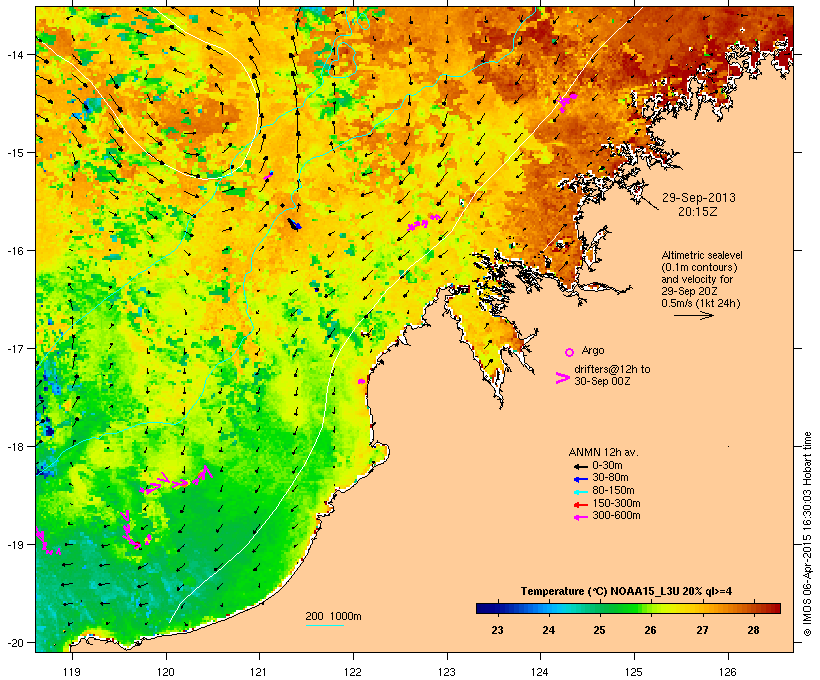Click the longitude axis label 123
The image size is (820, 680).
pos(447,672)
